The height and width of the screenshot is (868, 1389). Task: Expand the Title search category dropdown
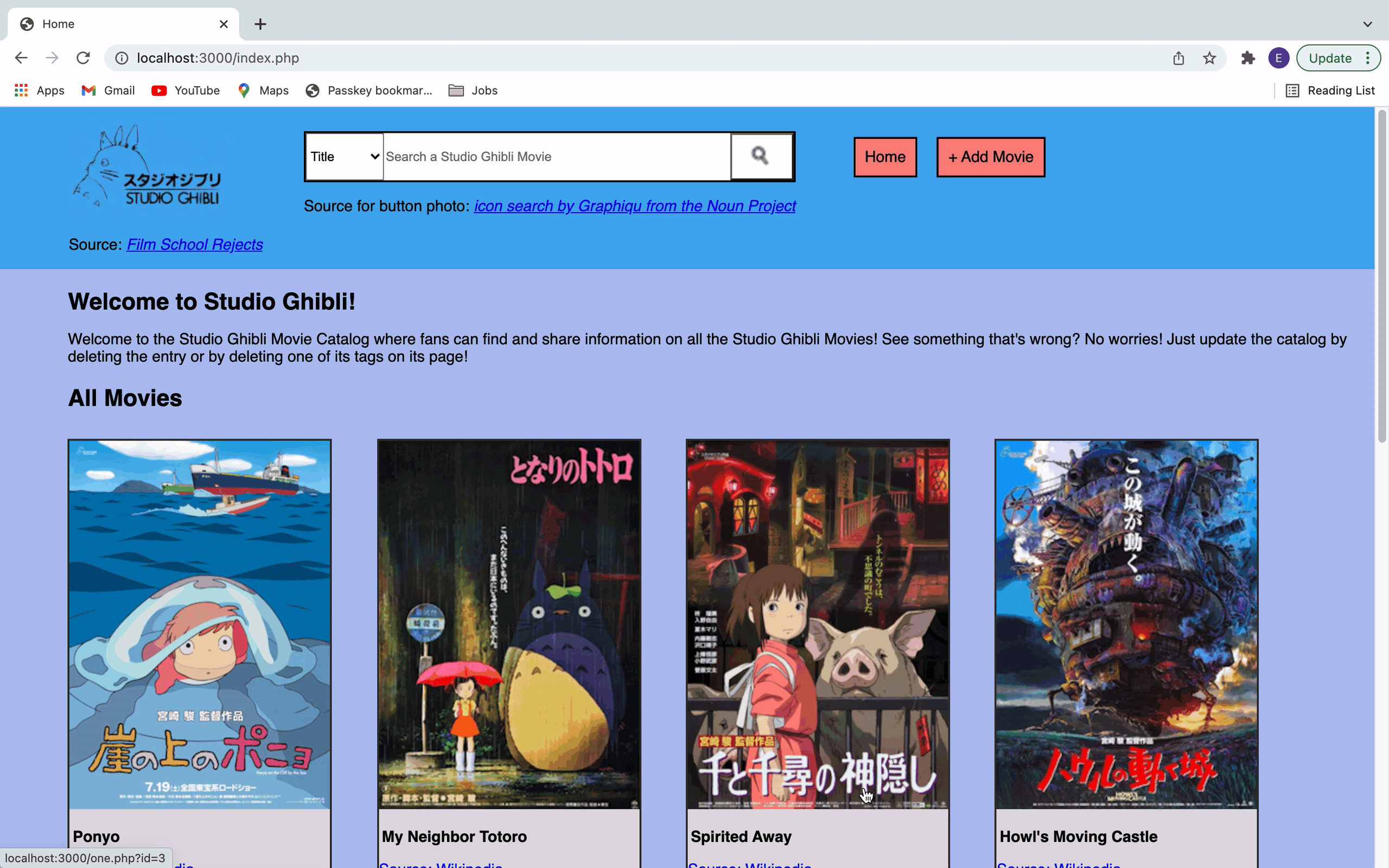tap(345, 157)
